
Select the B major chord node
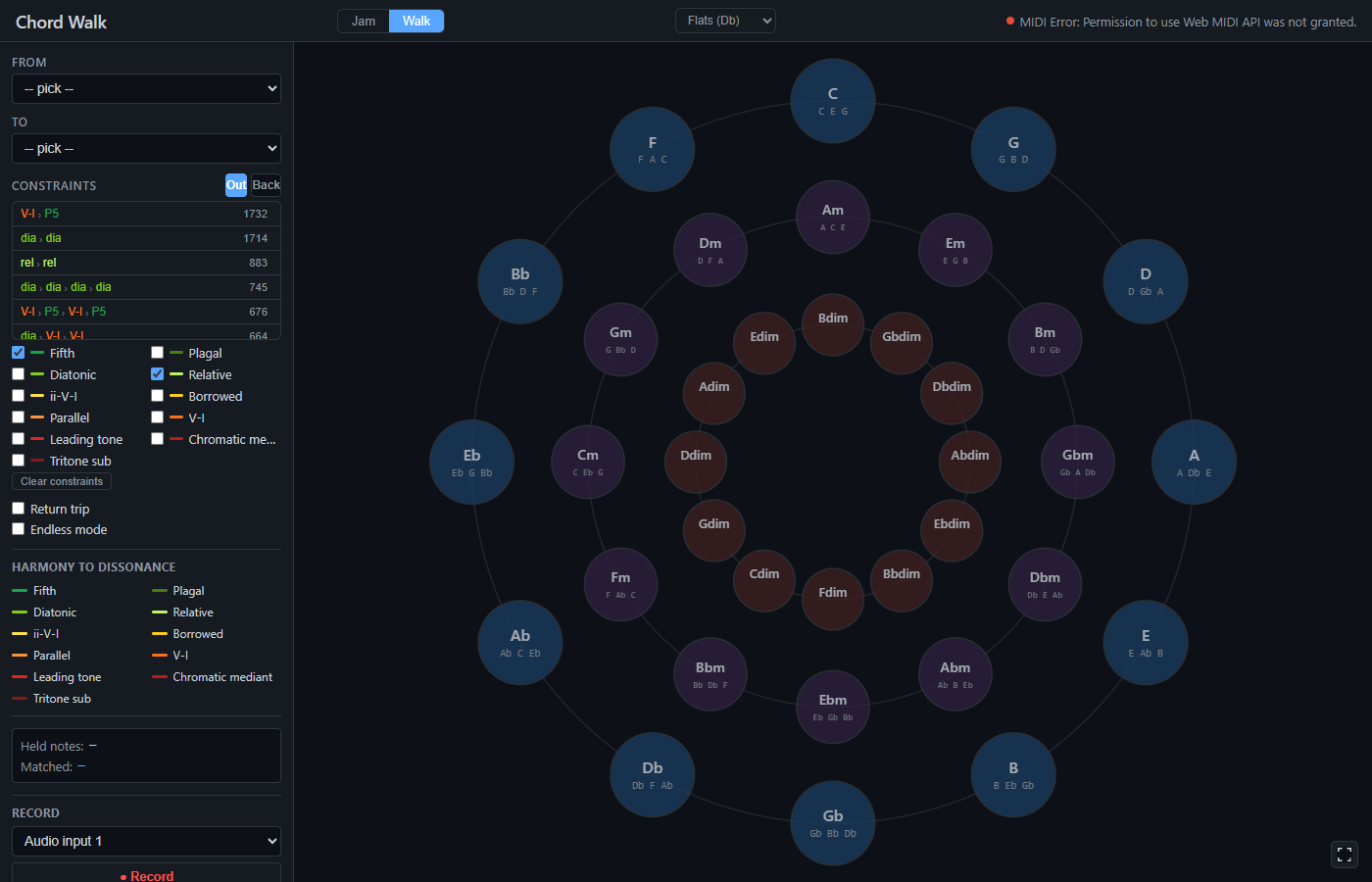coord(1013,774)
